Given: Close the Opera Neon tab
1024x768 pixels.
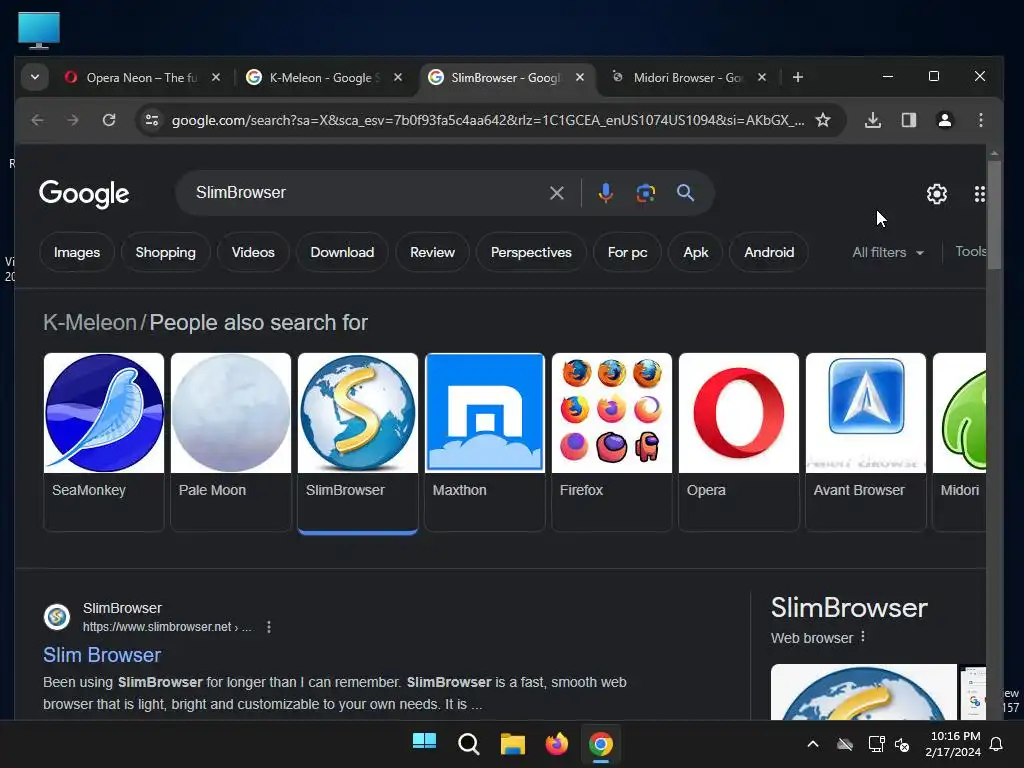Looking at the screenshot, I should (x=216, y=77).
